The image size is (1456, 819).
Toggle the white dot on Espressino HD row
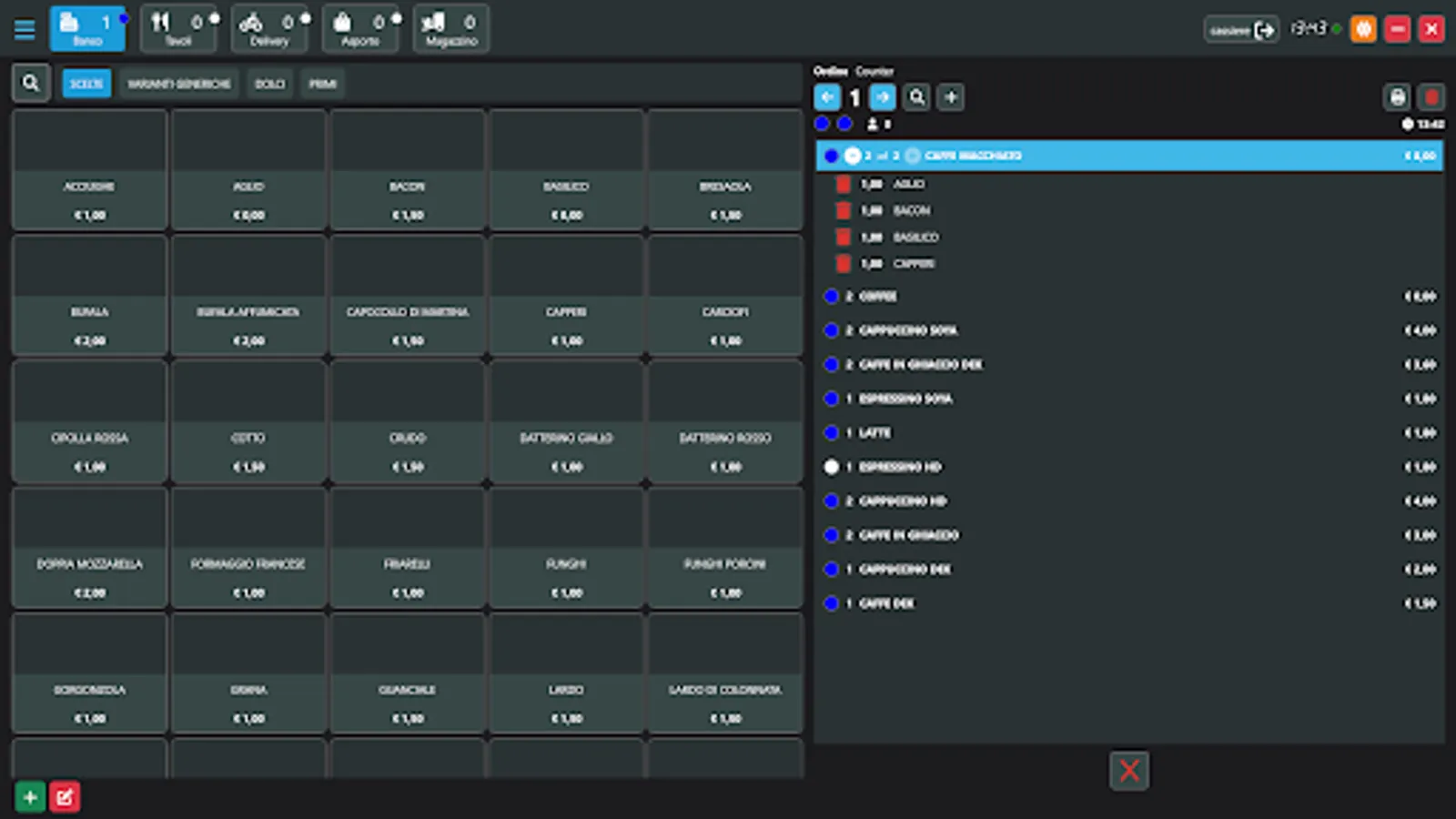(x=831, y=467)
